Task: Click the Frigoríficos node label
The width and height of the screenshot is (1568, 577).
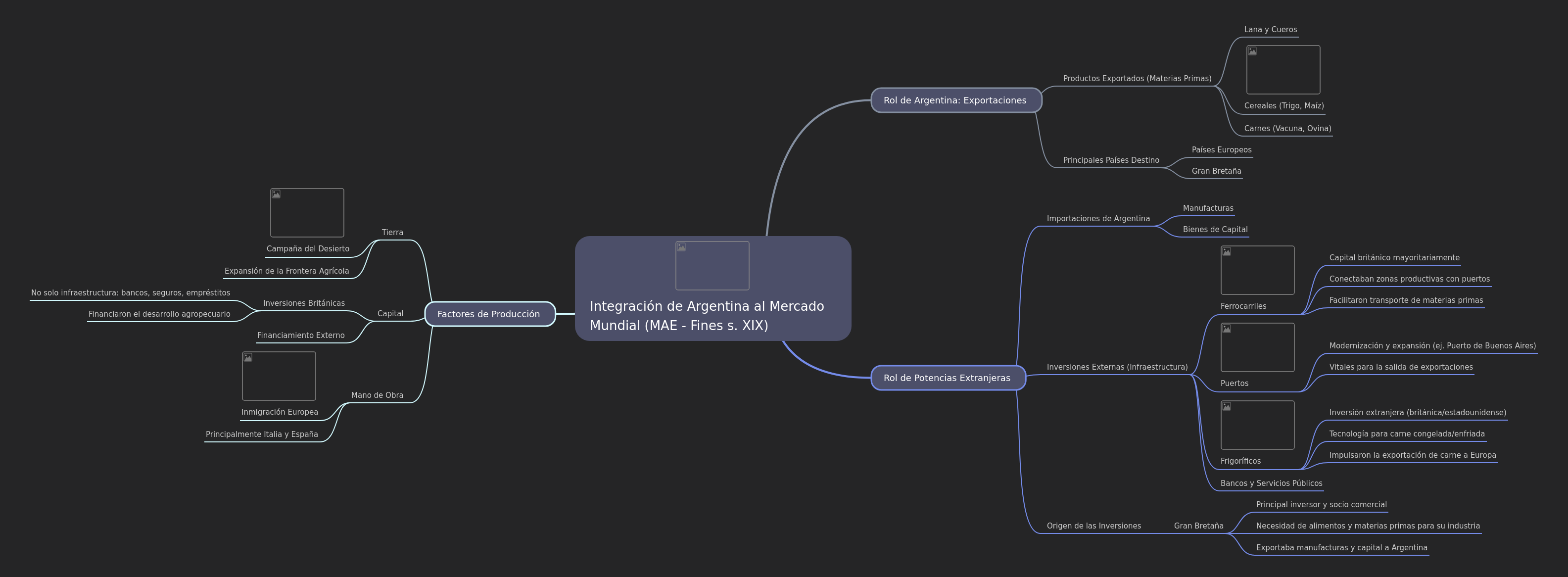Action: (x=1240, y=461)
